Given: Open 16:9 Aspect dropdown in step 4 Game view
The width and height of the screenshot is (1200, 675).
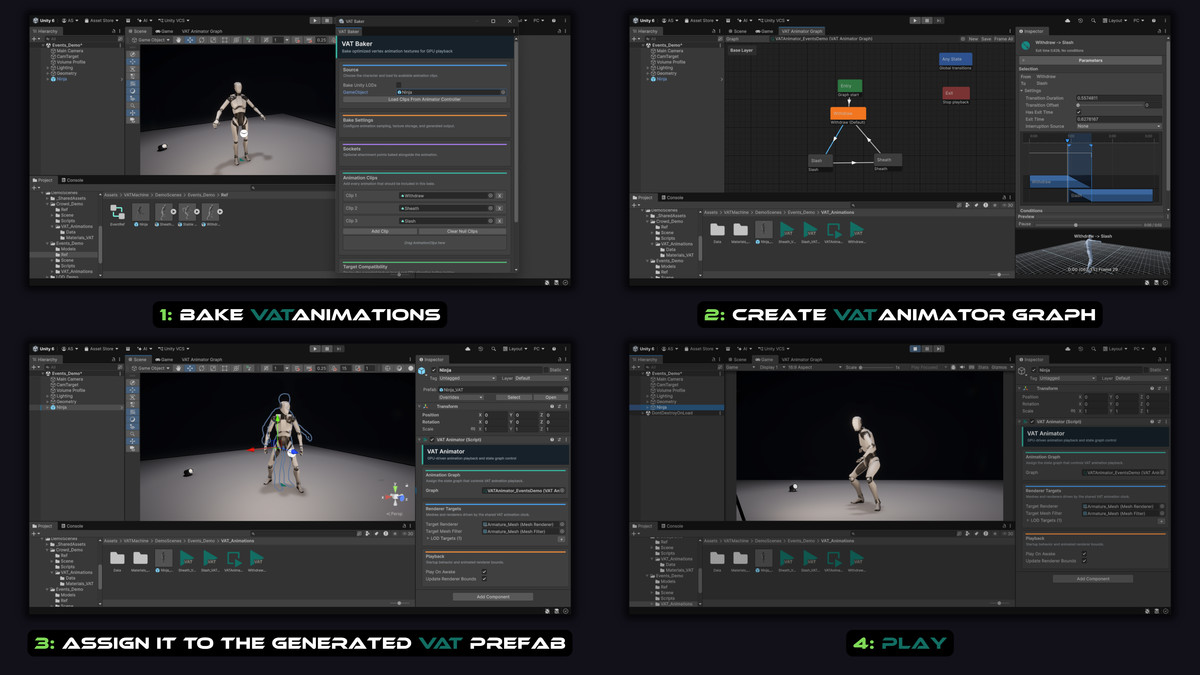Looking at the screenshot, I should tap(815, 367).
